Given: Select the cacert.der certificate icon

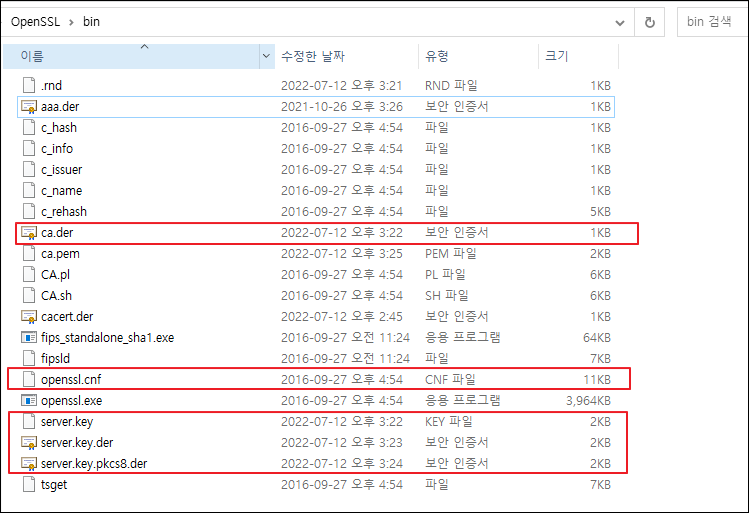Looking at the screenshot, I should click(x=29, y=317).
